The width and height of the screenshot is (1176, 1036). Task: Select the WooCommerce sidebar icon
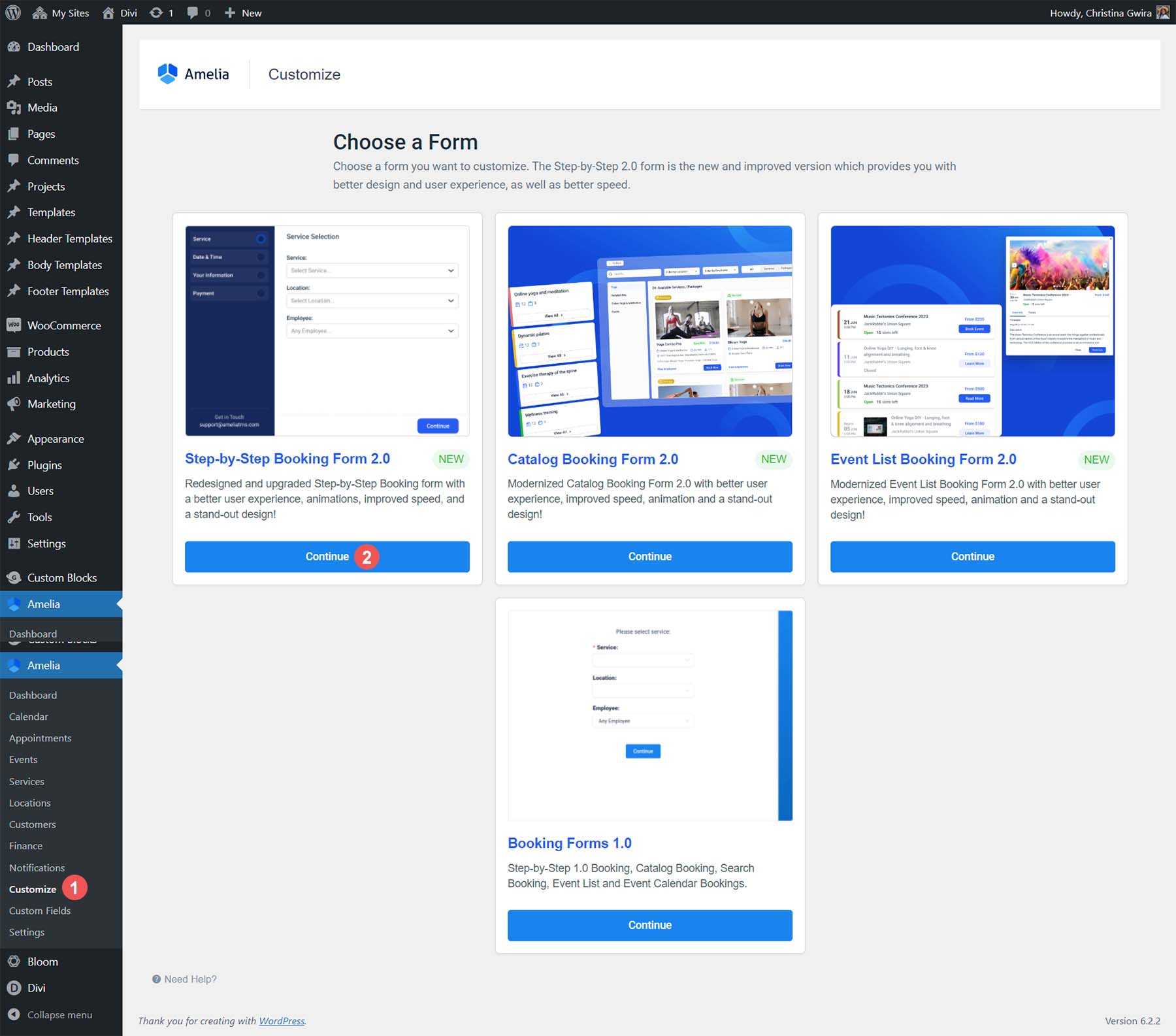pos(13,325)
